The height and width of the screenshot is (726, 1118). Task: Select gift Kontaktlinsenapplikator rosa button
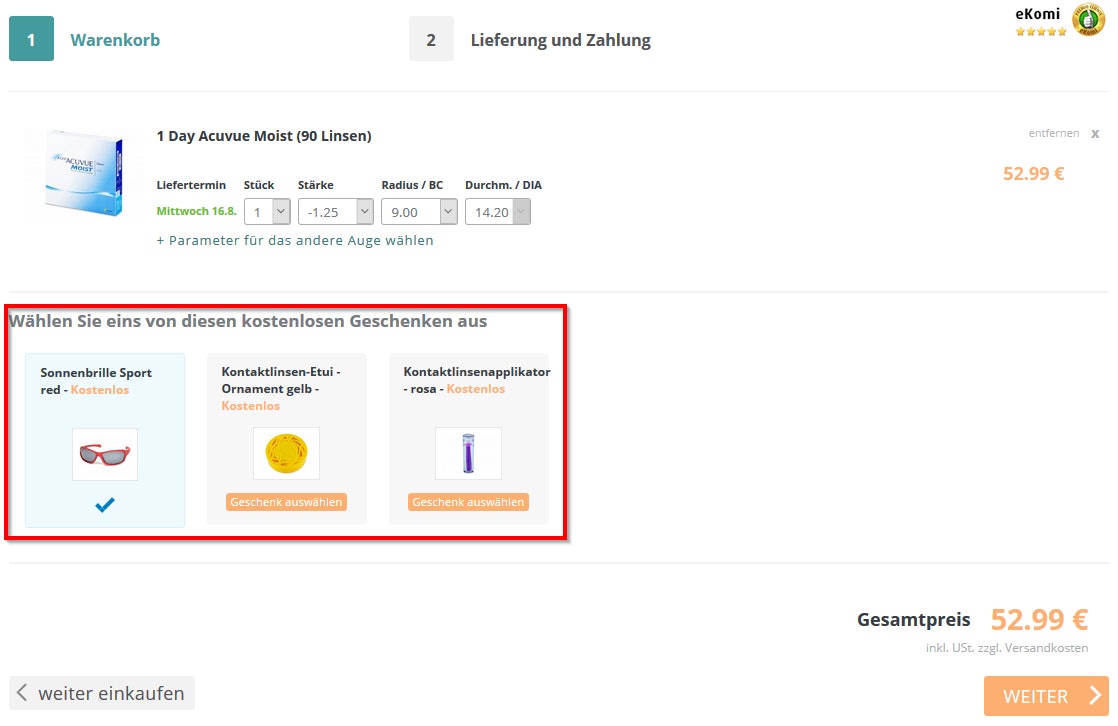coord(468,502)
